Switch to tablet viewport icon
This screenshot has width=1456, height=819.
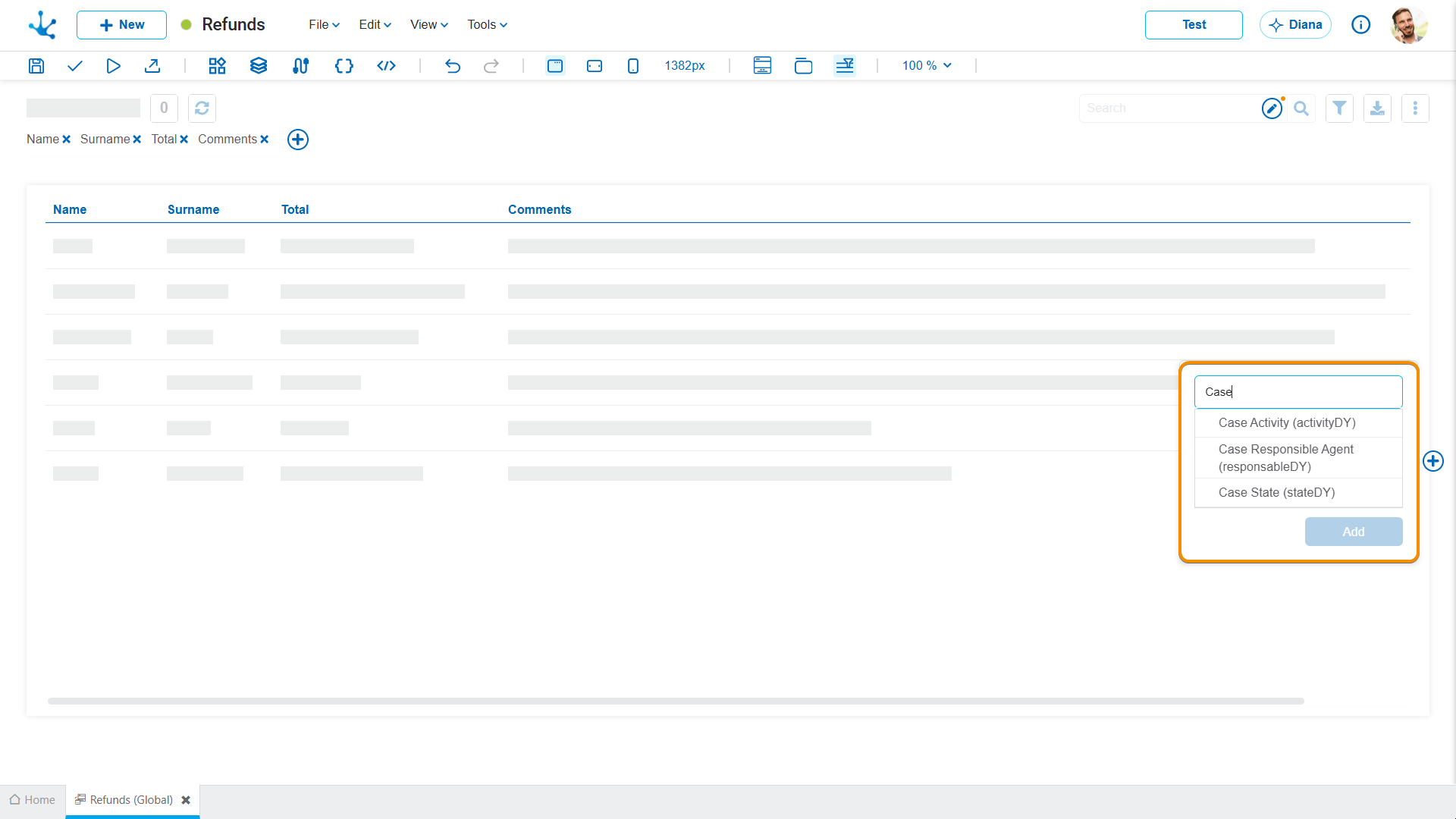[x=595, y=66]
